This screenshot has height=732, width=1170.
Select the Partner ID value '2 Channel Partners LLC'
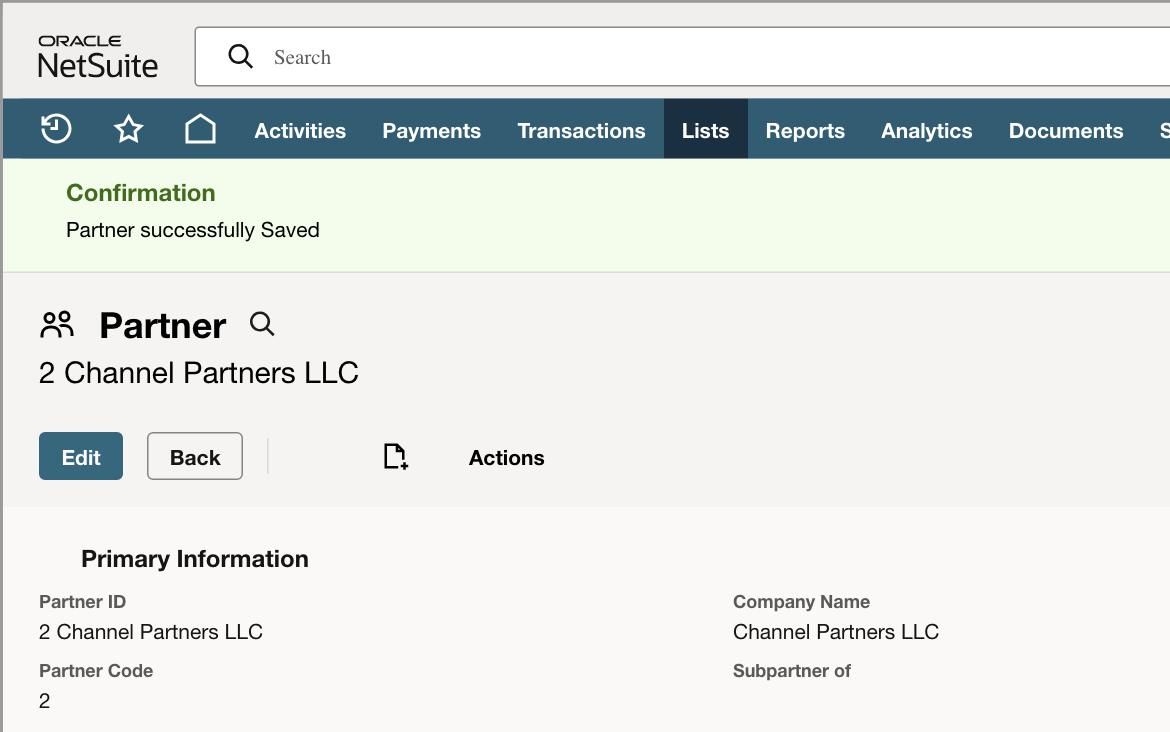(x=151, y=632)
